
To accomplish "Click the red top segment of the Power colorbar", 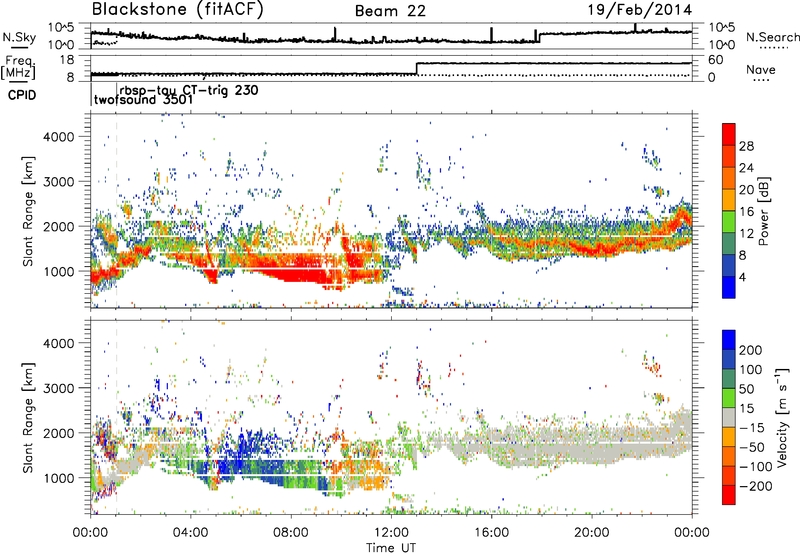I will click(729, 134).
